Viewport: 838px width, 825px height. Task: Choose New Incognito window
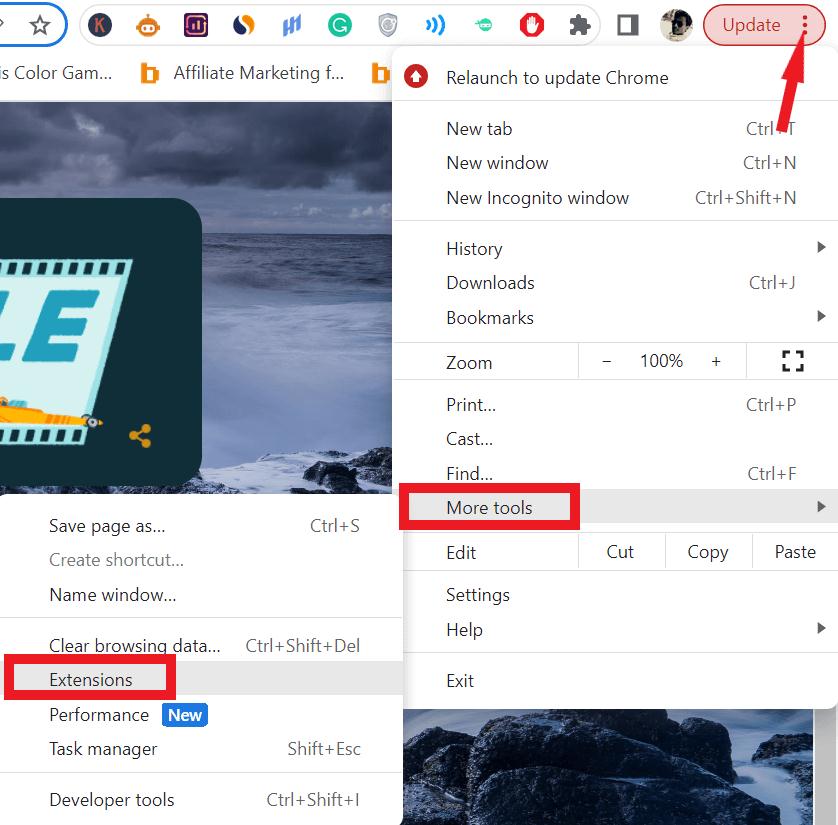(x=537, y=197)
